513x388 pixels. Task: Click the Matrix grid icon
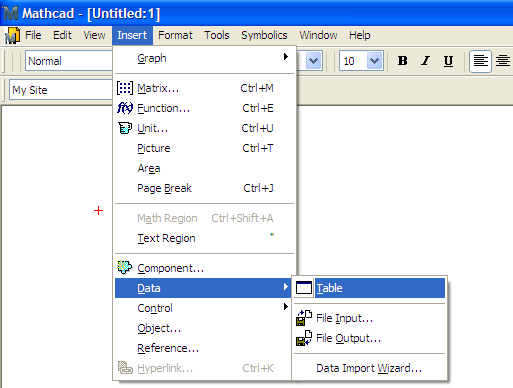(x=125, y=88)
